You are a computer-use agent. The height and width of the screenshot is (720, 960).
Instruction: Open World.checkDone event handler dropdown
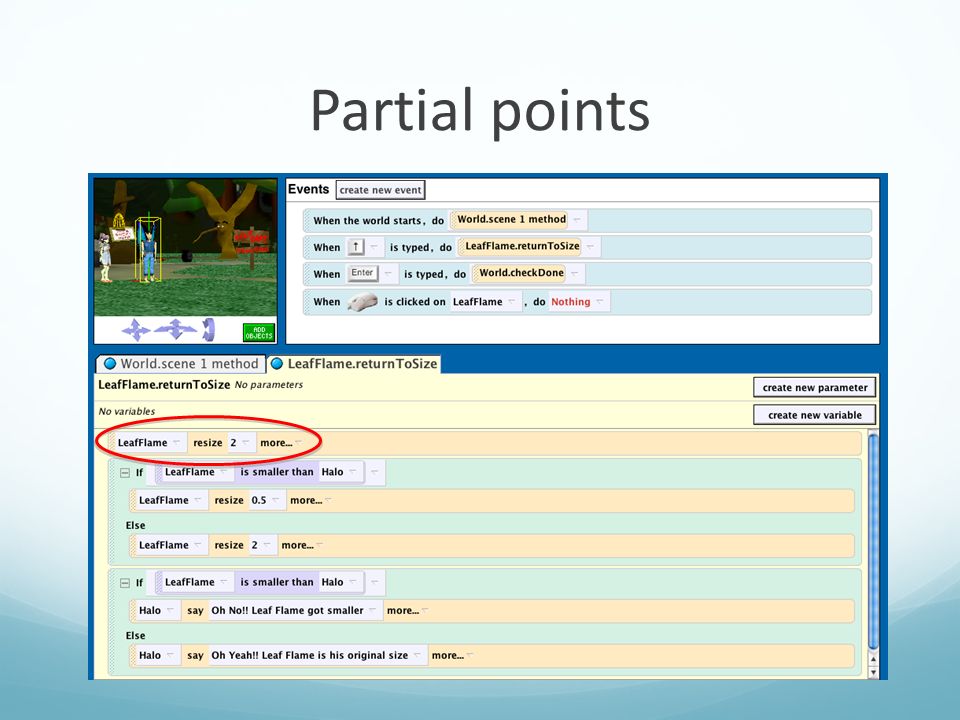point(575,273)
